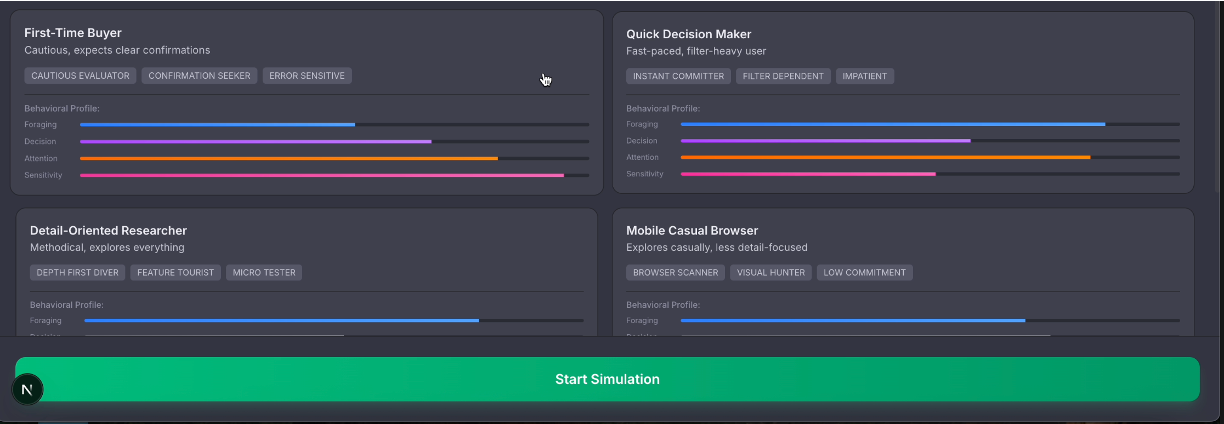Screen dimensions: 1224x424
Task: Click Behavioral Profile label in Detail-Oriented Researcher
Action: click(67, 304)
